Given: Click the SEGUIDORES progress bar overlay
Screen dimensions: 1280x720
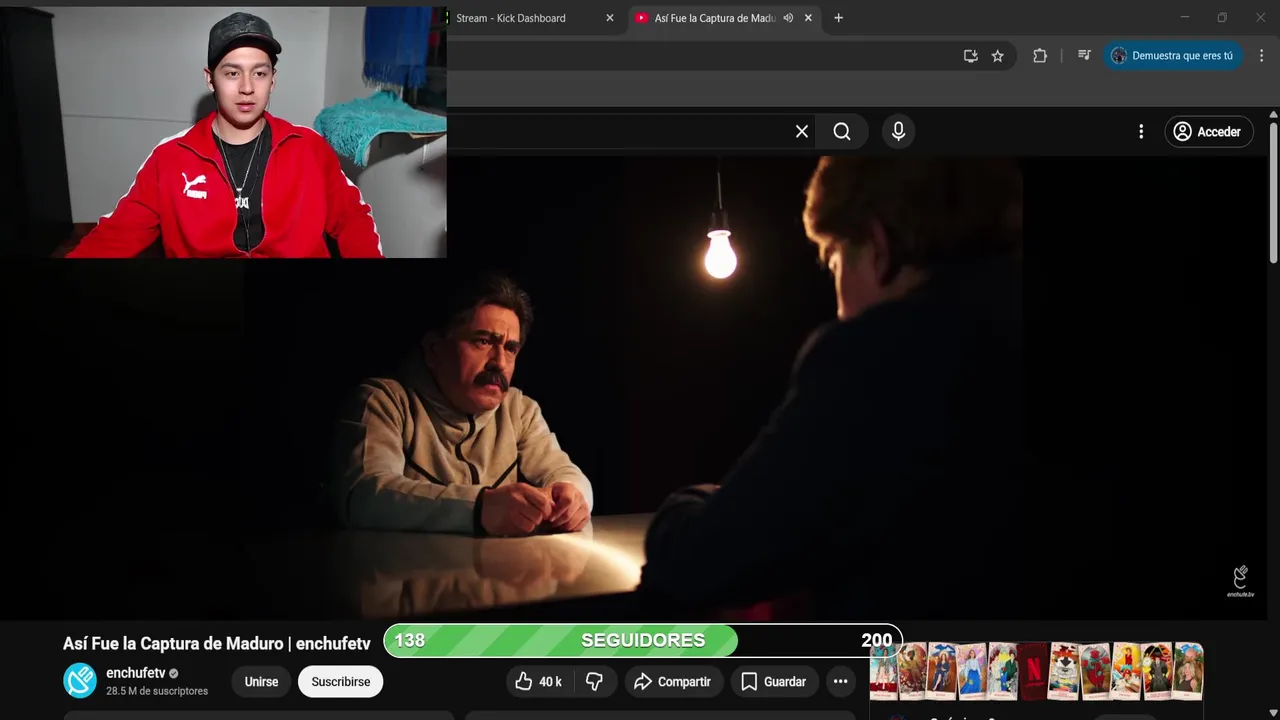Looking at the screenshot, I should 643,641.
